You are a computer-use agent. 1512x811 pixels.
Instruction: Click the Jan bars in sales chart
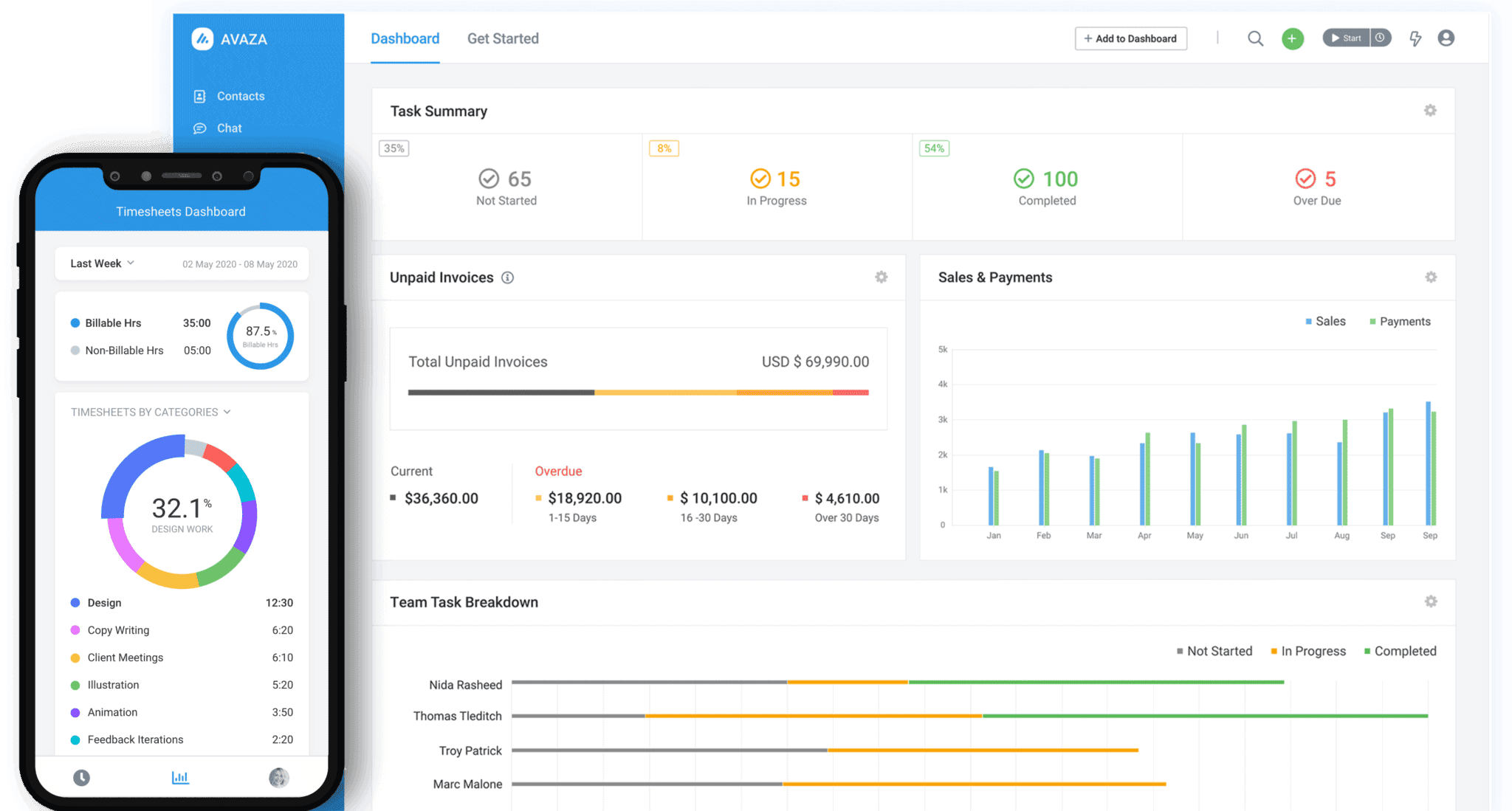point(994,496)
